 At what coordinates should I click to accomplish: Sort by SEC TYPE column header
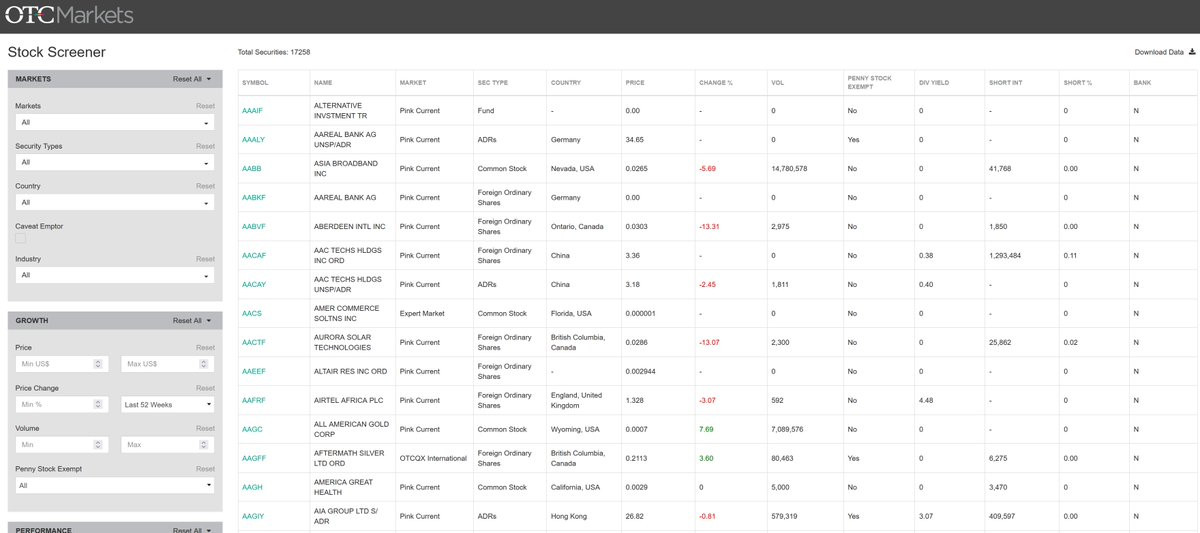tap(493, 83)
